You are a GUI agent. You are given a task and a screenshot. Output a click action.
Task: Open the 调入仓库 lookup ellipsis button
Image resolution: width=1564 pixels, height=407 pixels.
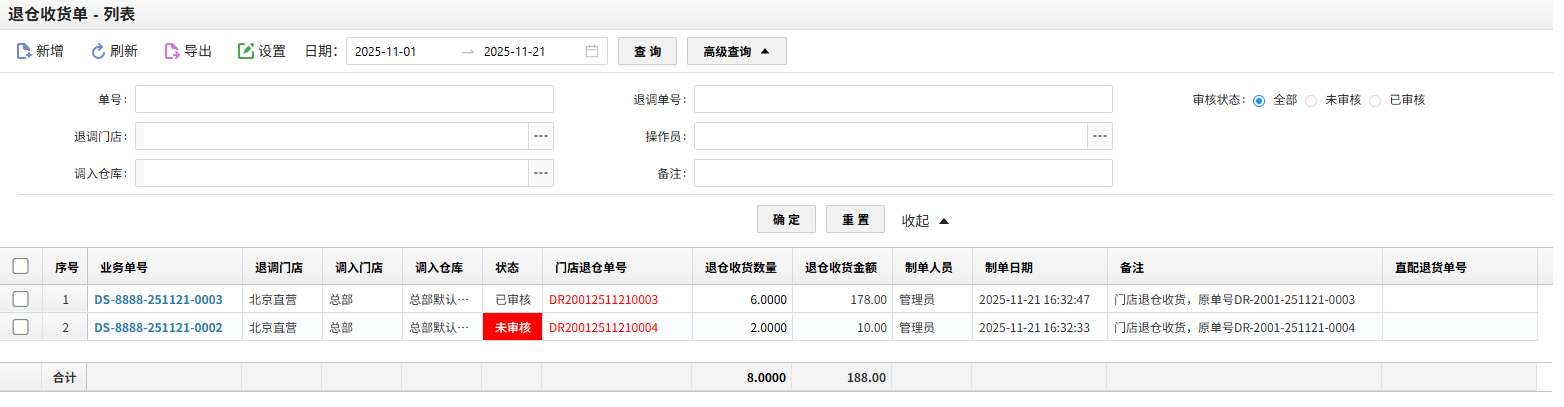pyautogui.click(x=541, y=173)
